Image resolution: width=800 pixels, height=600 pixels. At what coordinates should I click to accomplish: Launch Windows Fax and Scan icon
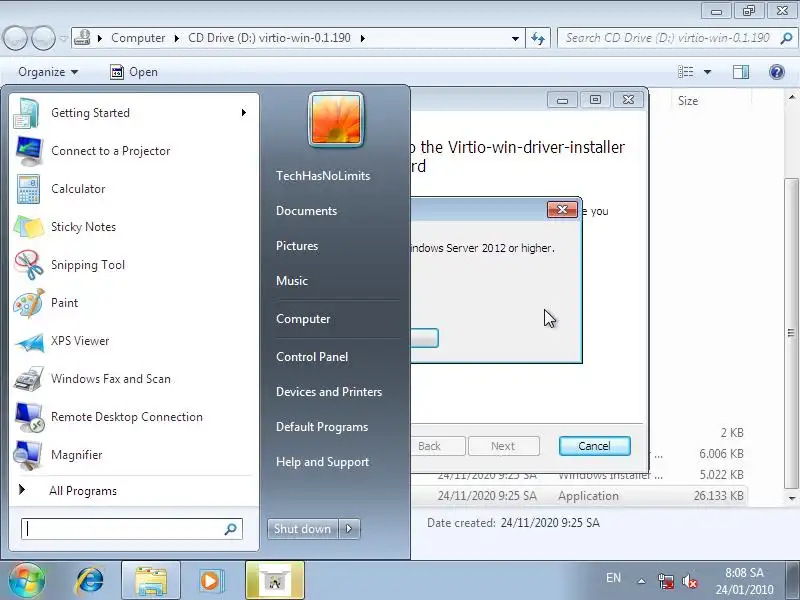tap(29, 379)
